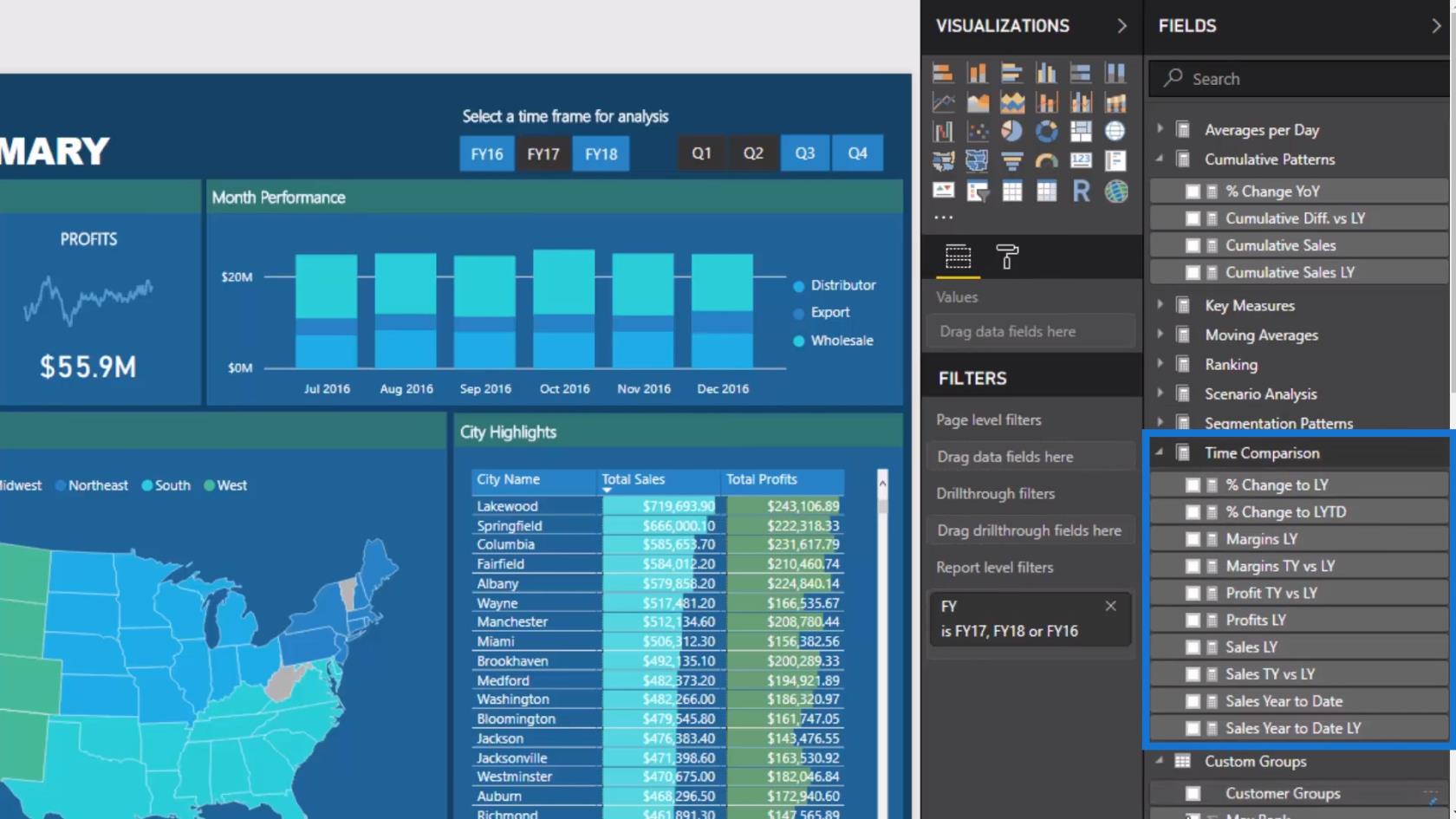Check the % Change YoY field
Viewport: 1456px width, 819px height.
(1193, 192)
